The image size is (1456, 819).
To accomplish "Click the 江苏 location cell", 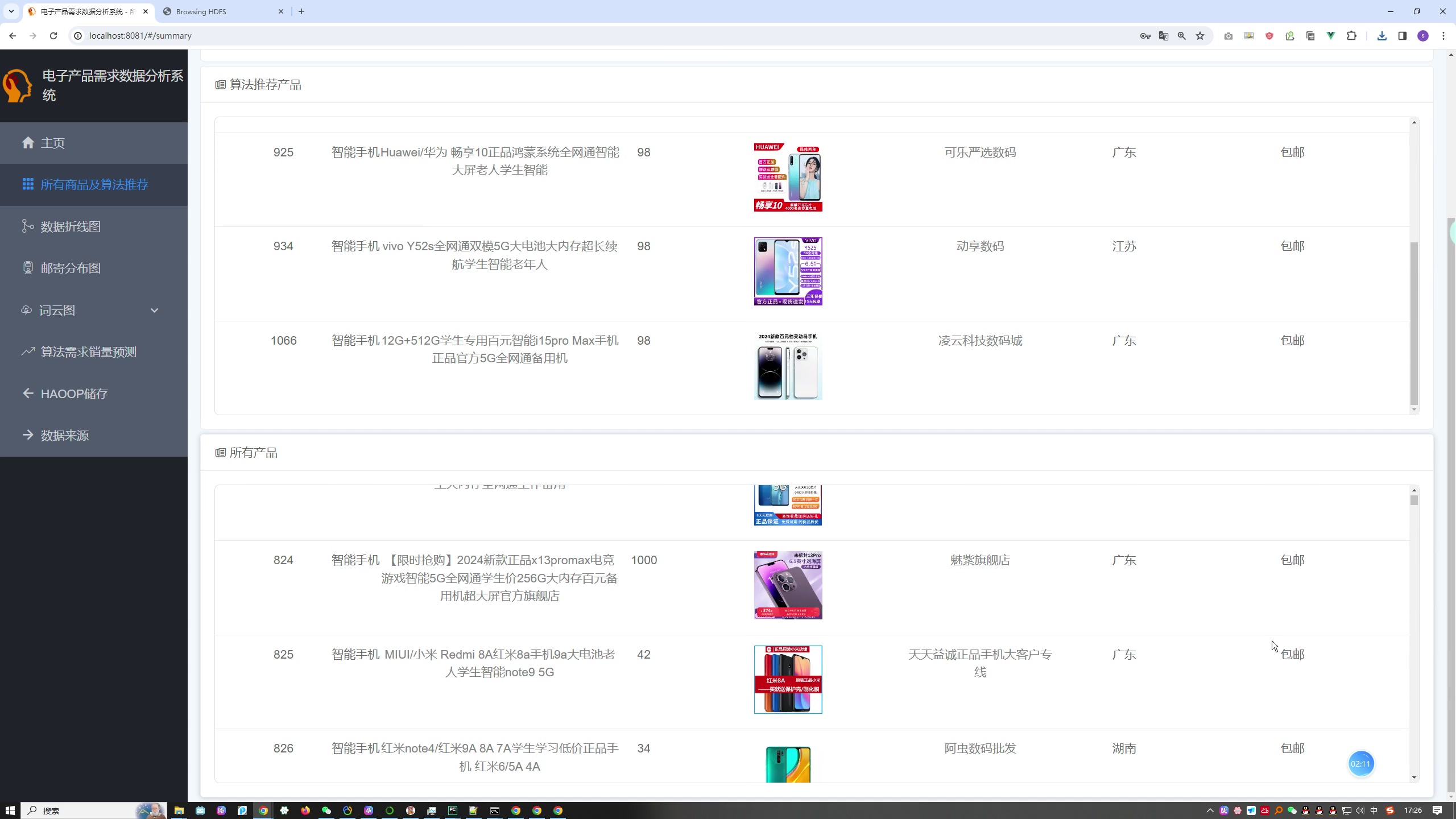I will point(1124,246).
